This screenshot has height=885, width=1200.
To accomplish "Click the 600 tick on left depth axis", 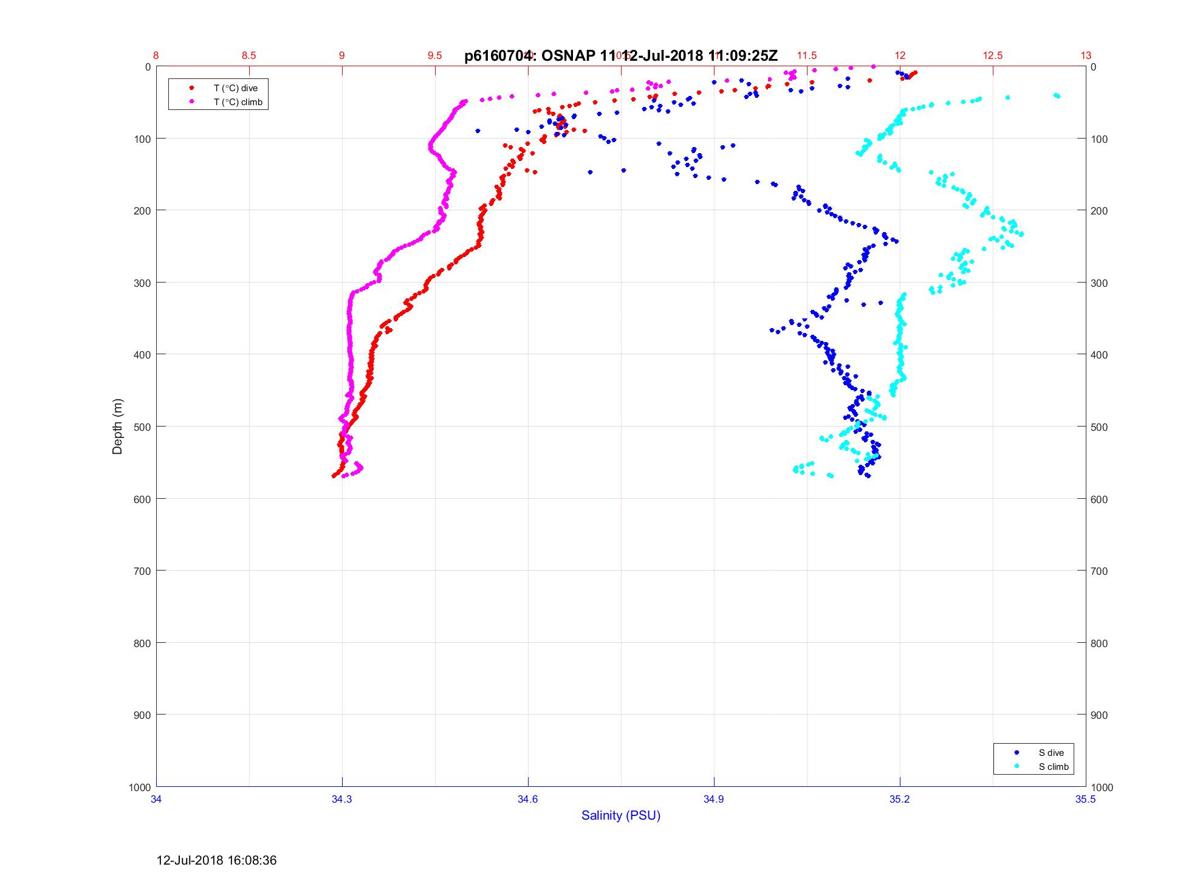I will click(x=143, y=499).
